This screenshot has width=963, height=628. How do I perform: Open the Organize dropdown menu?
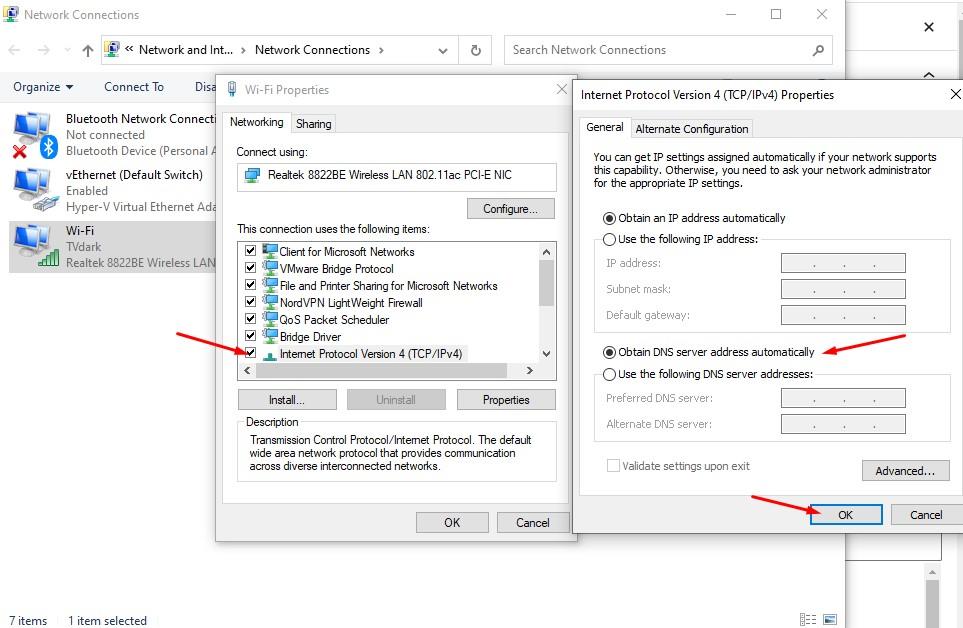(x=42, y=87)
